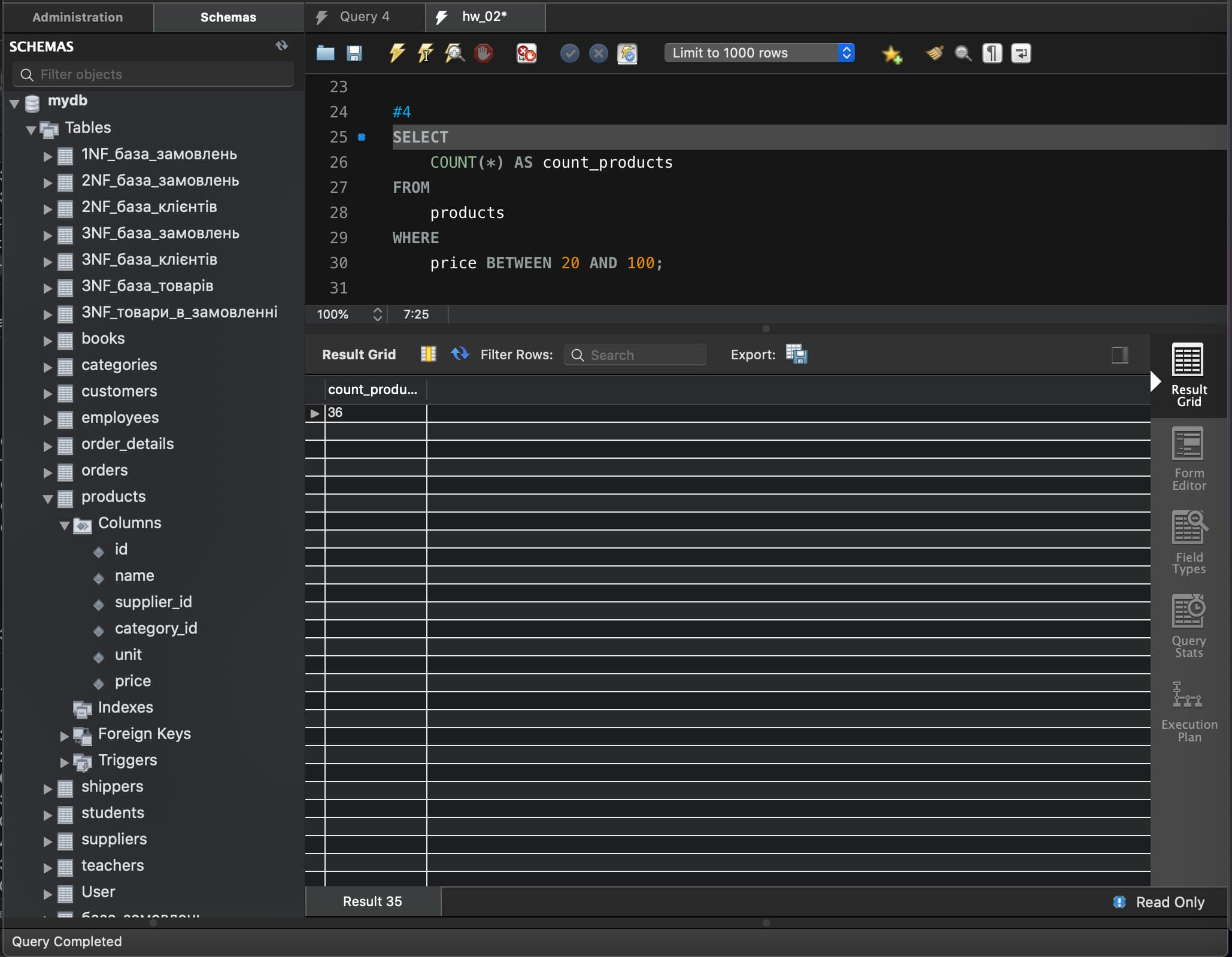Open Limit to 1000 rows dropdown

coord(759,53)
